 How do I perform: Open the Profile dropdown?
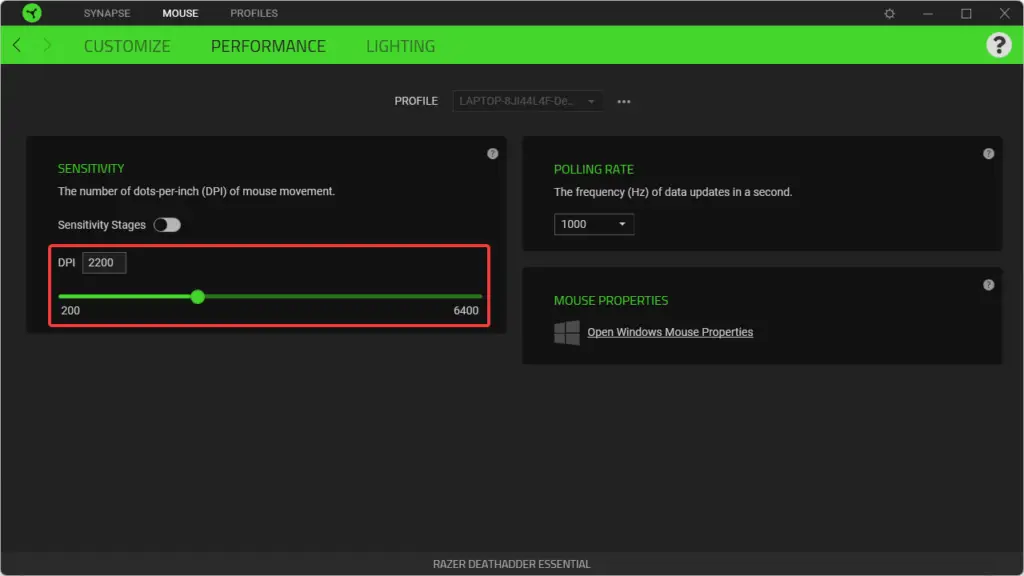527,101
